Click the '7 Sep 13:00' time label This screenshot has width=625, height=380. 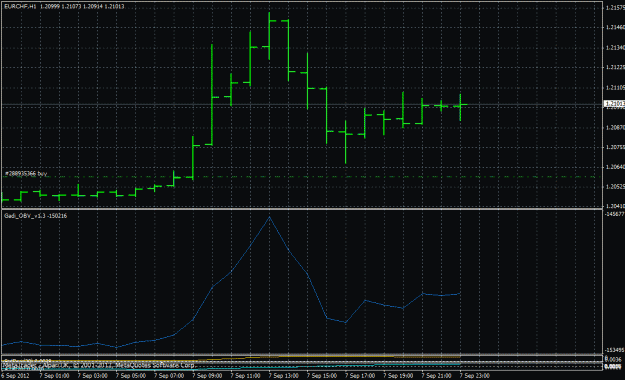(x=284, y=376)
